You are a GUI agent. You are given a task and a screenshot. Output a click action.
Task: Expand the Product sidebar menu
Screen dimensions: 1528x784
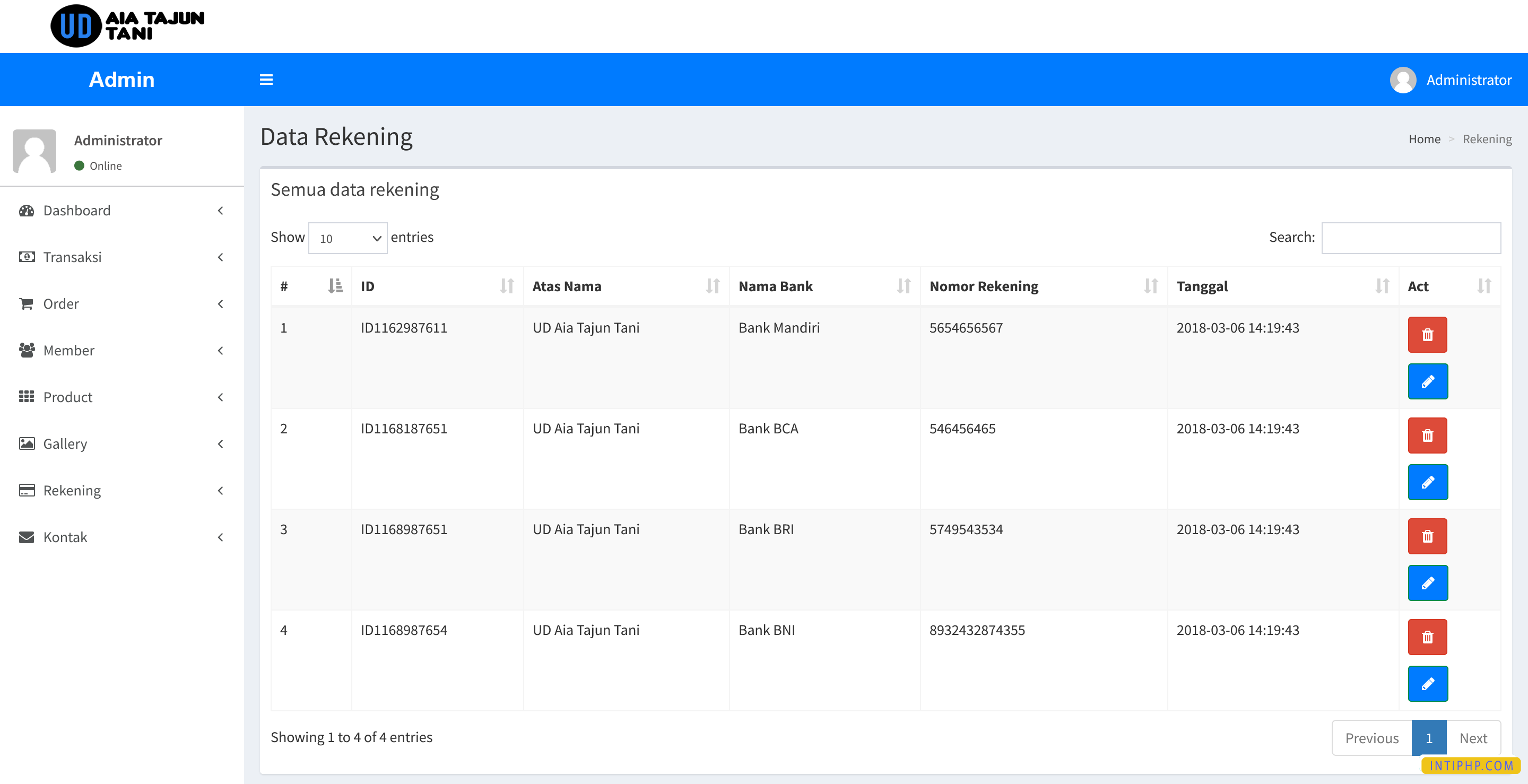pyautogui.click(x=121, y=397)
